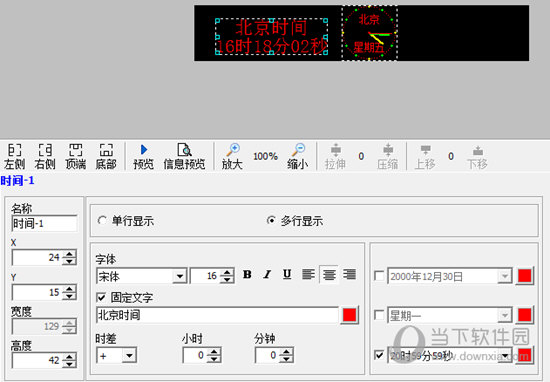Zoom in with the 放大 magnifier
550x382 pixels.
point(232,156)
